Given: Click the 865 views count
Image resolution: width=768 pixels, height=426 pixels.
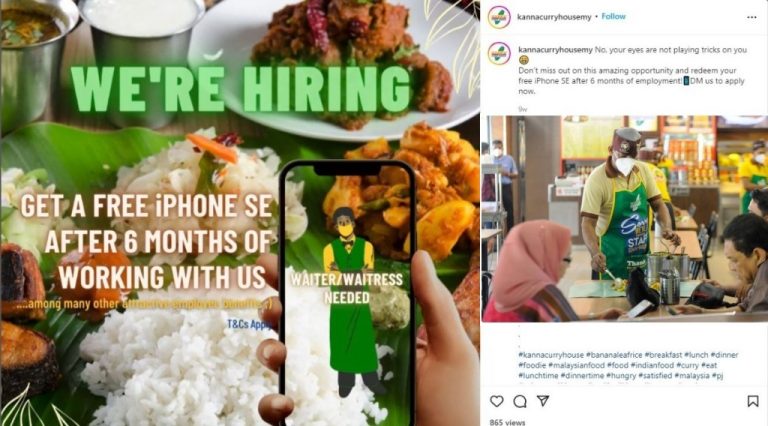Looking at the screenshot, I should [507, 422].
